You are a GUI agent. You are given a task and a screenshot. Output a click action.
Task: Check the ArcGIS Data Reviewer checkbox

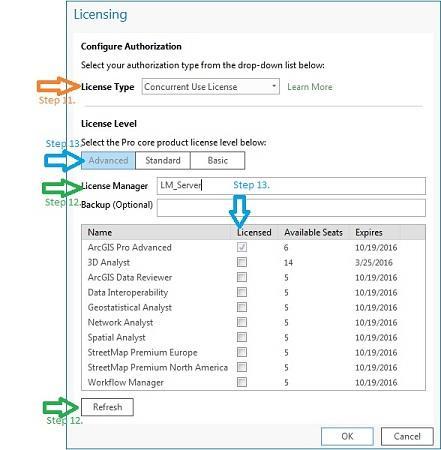point(242,277)
